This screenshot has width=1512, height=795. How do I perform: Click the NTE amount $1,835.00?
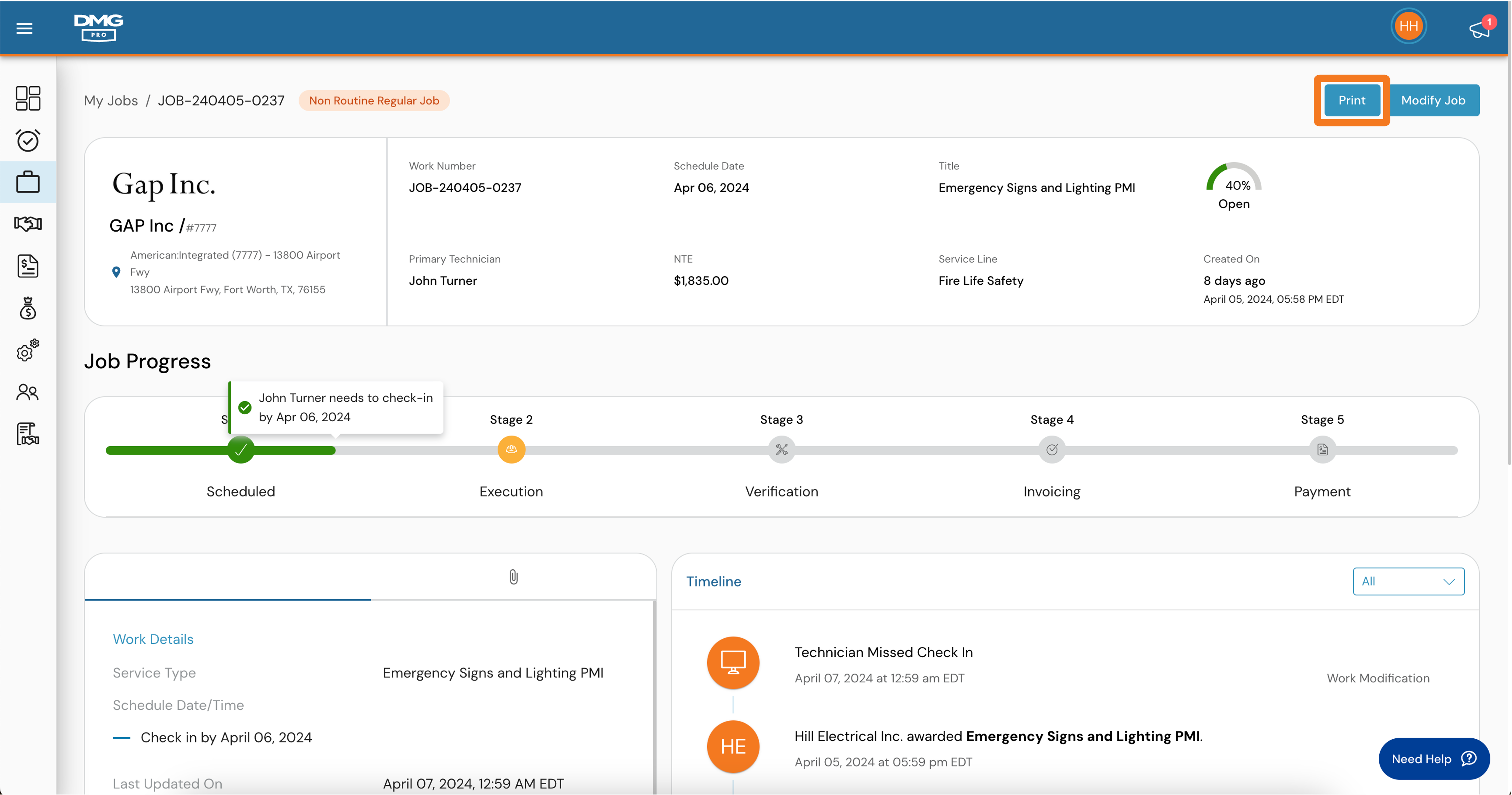pyautogui.click(x=701, y=281)
